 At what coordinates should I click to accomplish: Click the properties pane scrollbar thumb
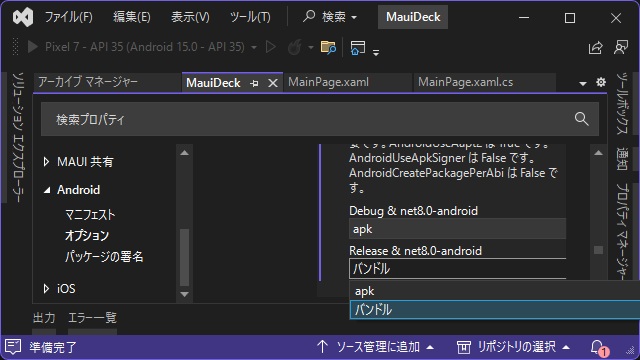coord(598,250)
